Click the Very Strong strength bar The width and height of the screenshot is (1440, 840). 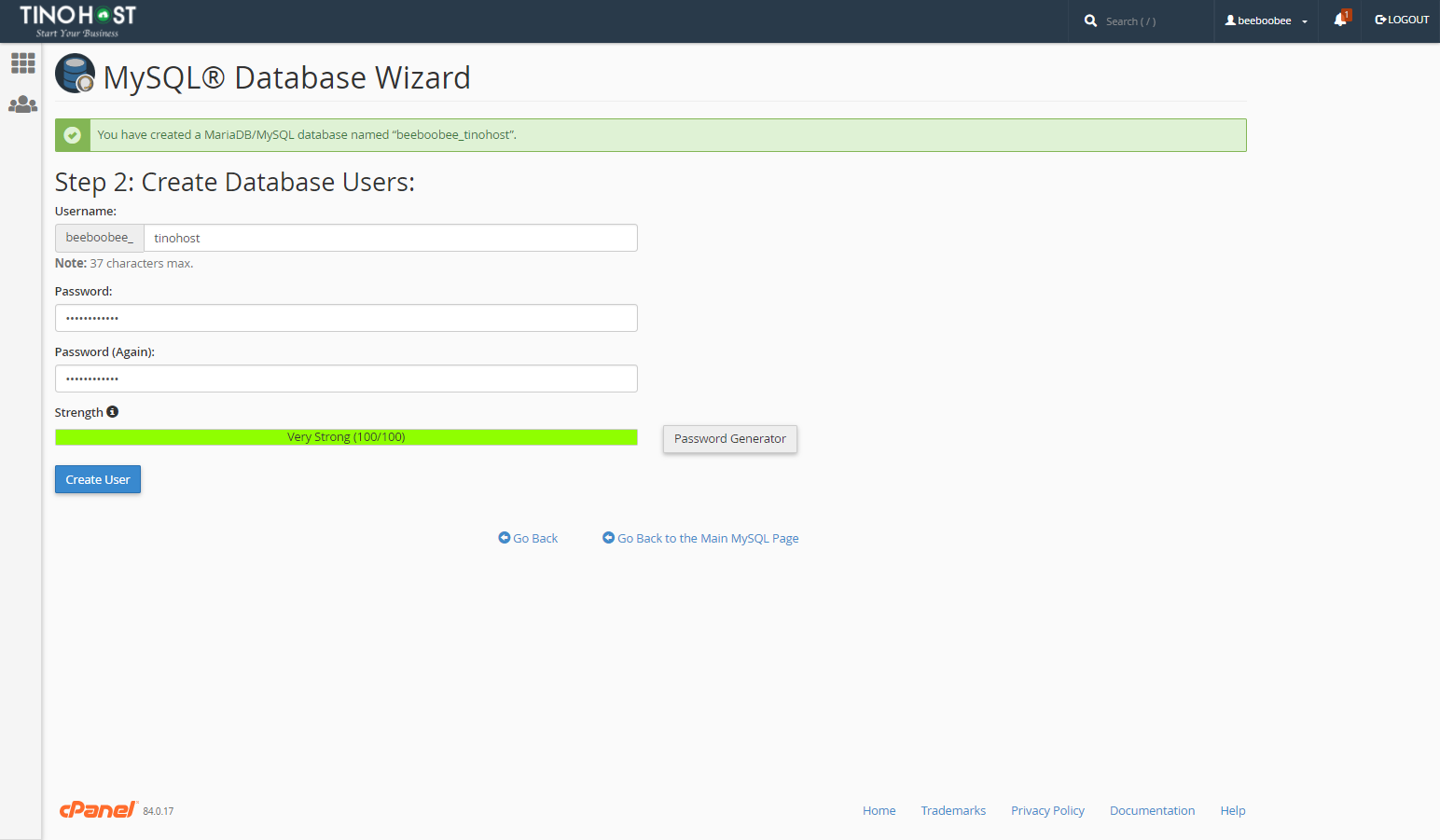tap(346, 437)
